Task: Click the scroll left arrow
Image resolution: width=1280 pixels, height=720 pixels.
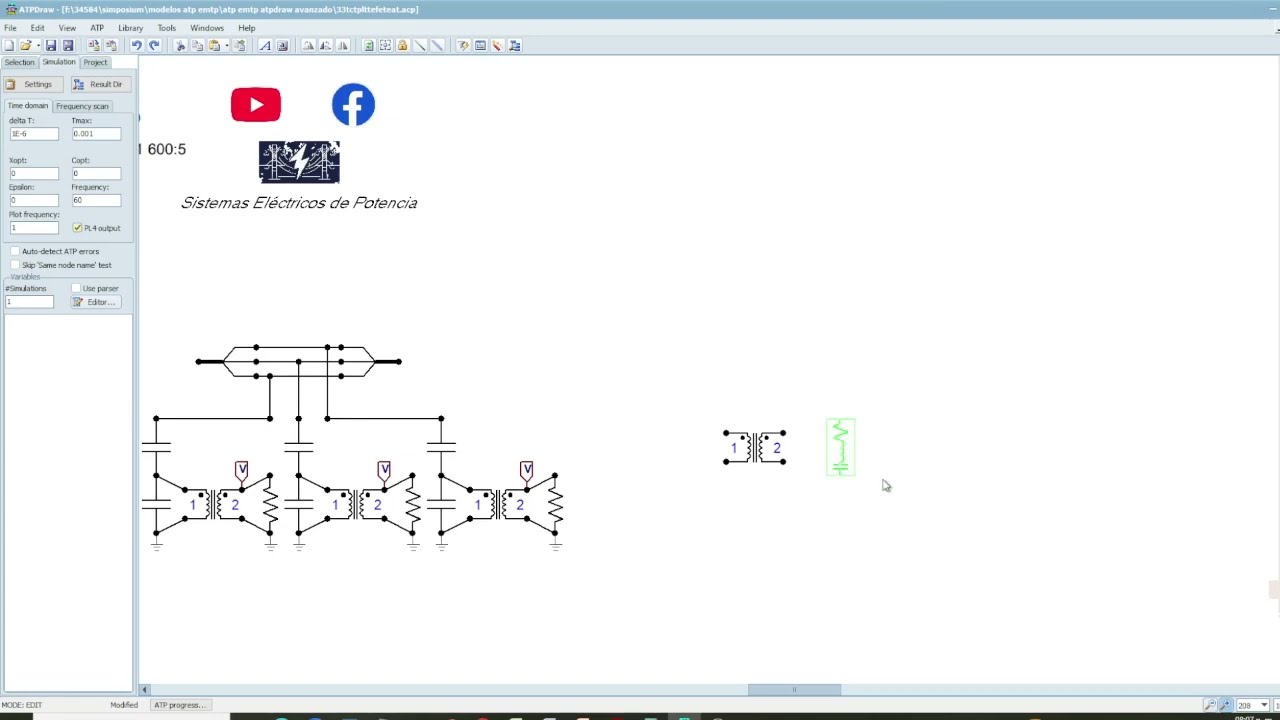Action: point(144,689)
